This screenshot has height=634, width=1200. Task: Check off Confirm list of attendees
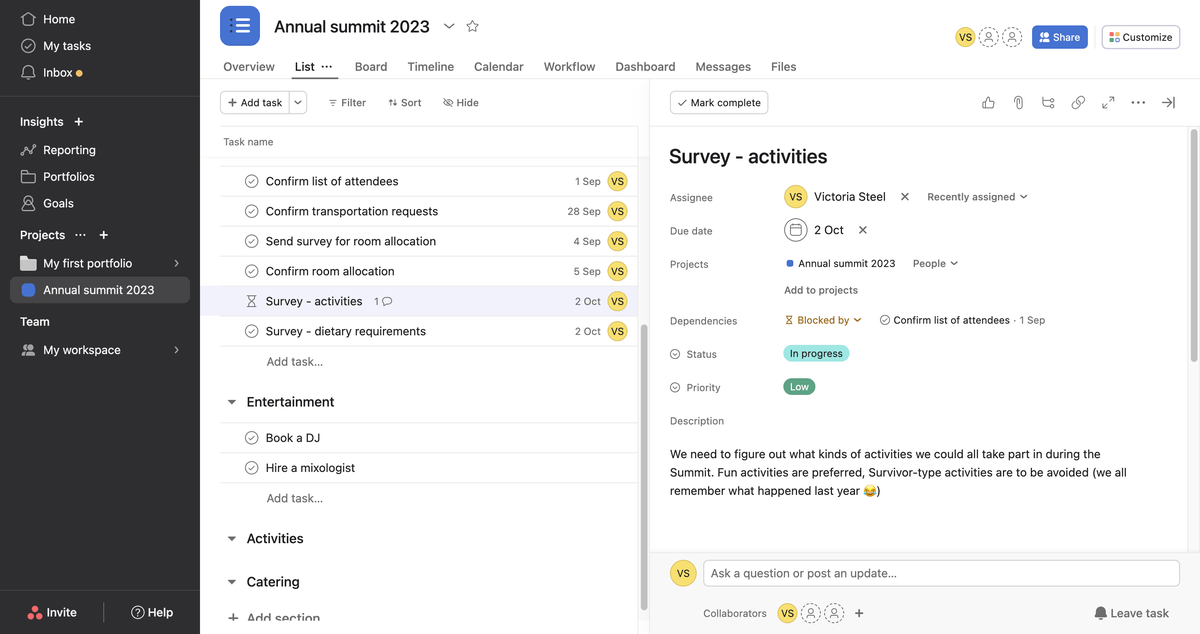(x=251, y=181)
